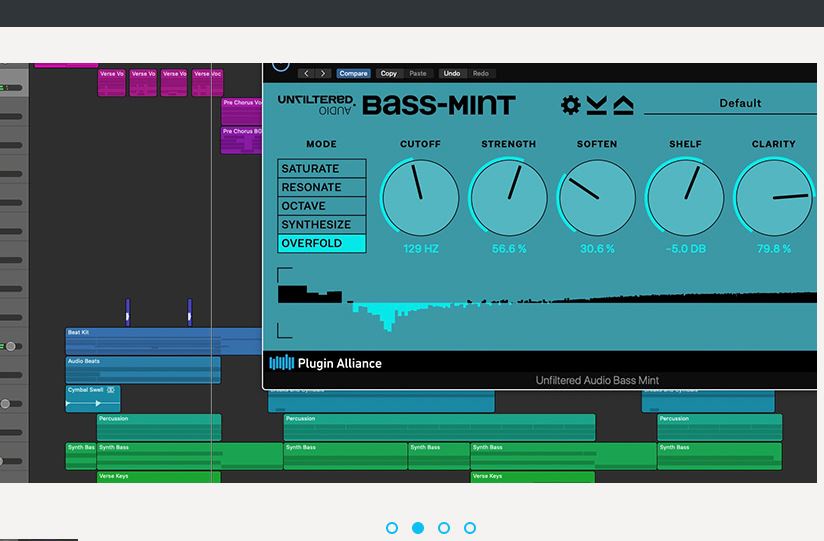The height and width of the screenshot is (541, 824).
Task: Select the Cymbal Swell region
Action: pos(93,399)
